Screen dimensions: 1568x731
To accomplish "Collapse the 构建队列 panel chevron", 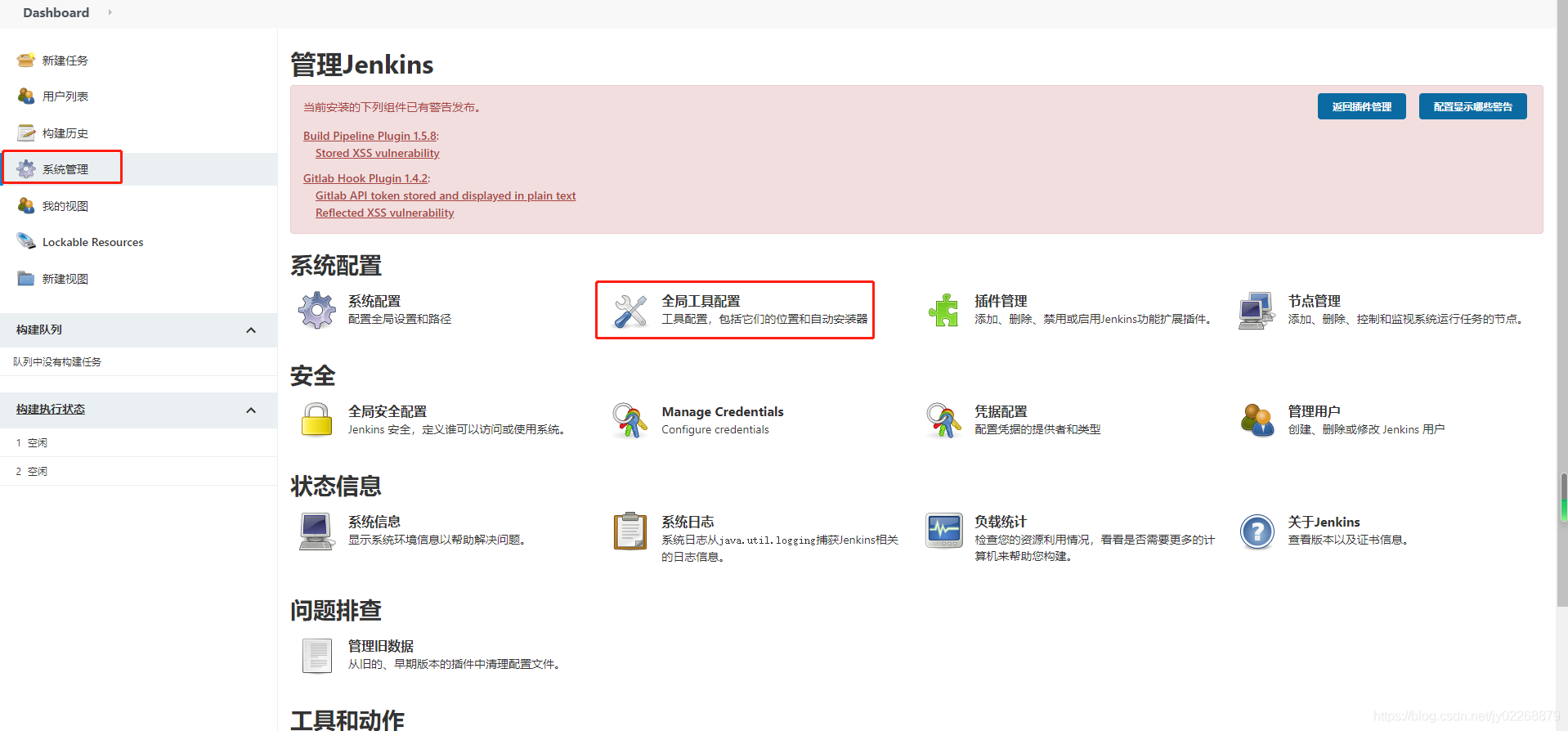I will [x=251, y=330].
